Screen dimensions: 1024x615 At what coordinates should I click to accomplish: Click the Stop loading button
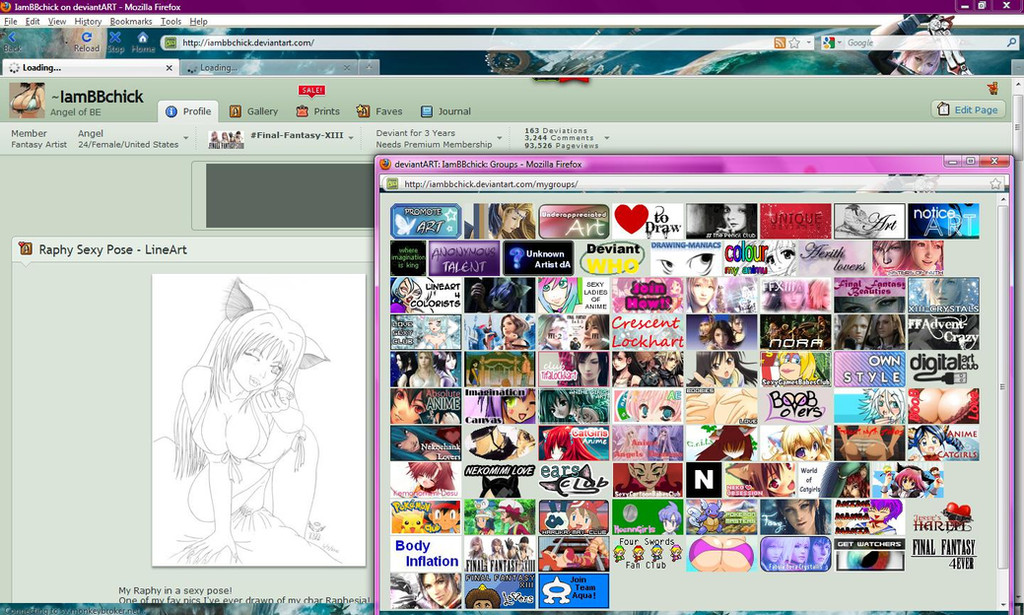click(116, 42)
